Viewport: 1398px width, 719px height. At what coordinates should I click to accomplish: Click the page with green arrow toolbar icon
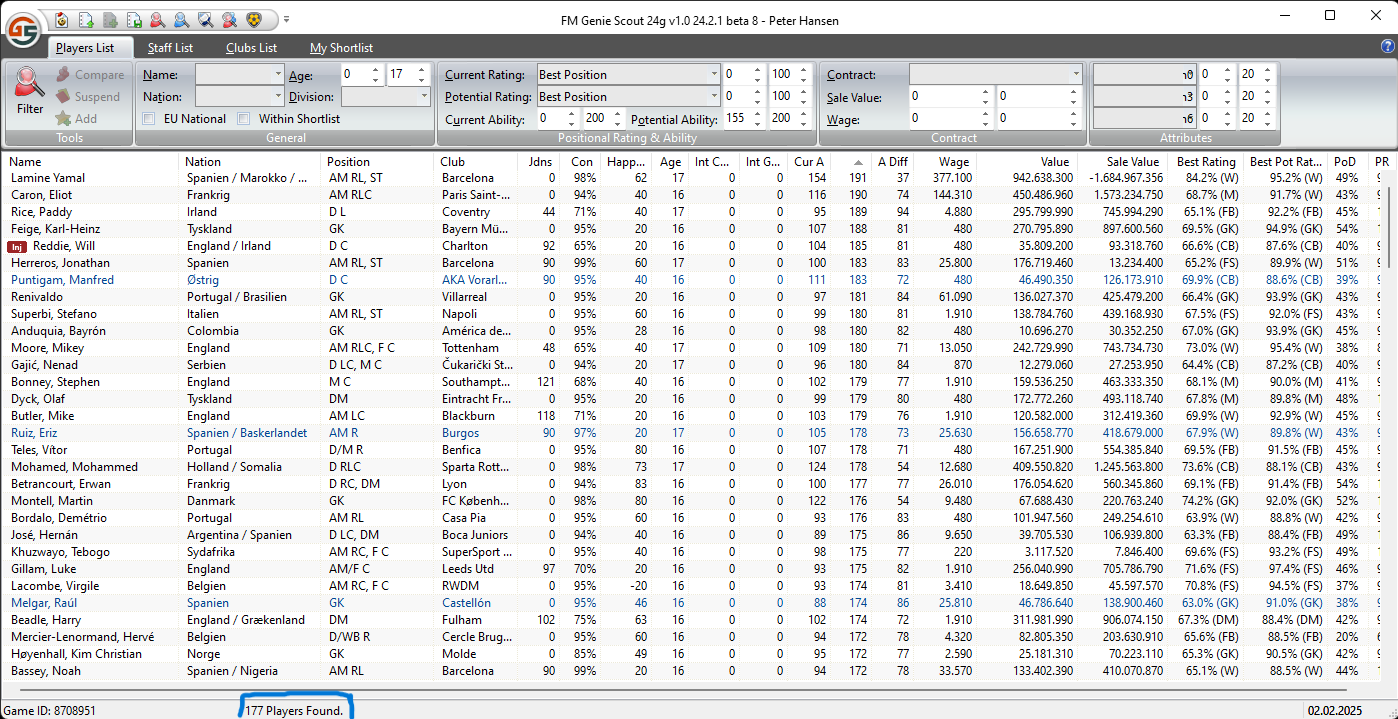85,19
